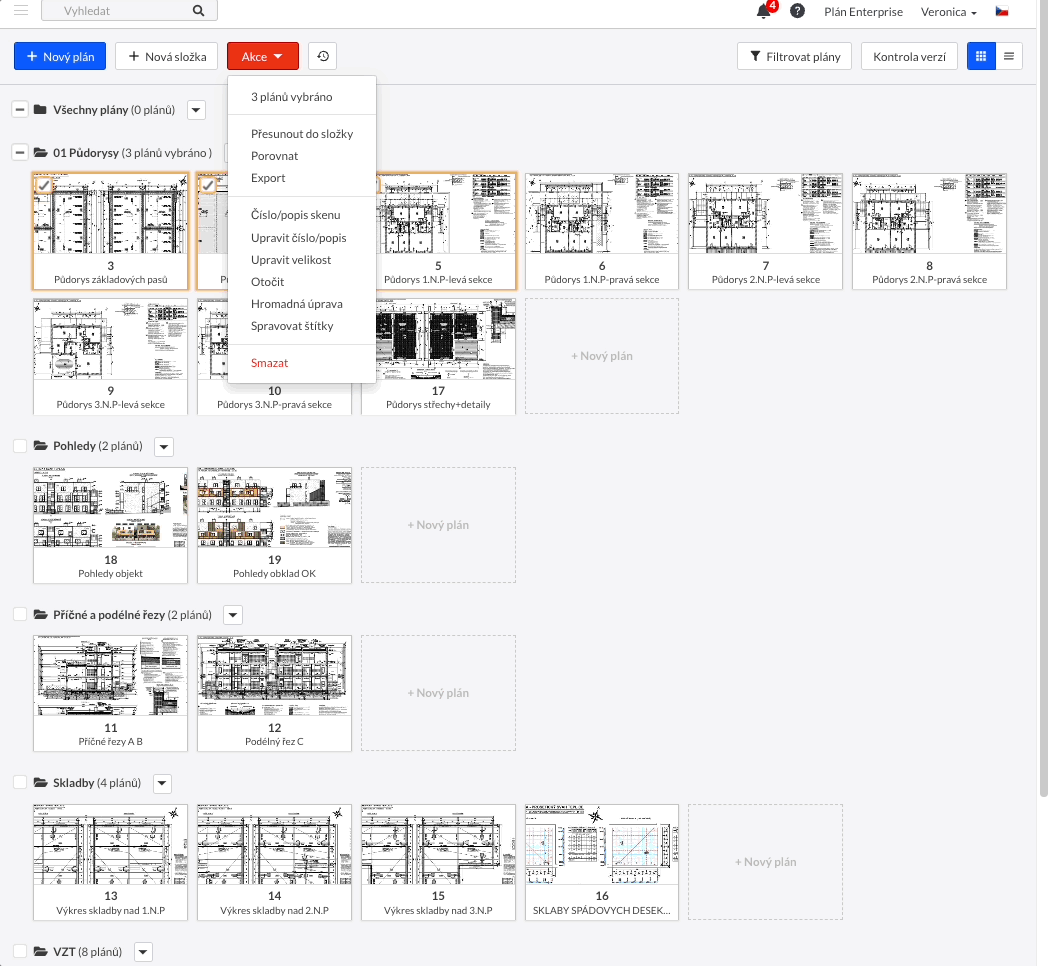
Task: Switch to list view
Action: point(1008,56)
